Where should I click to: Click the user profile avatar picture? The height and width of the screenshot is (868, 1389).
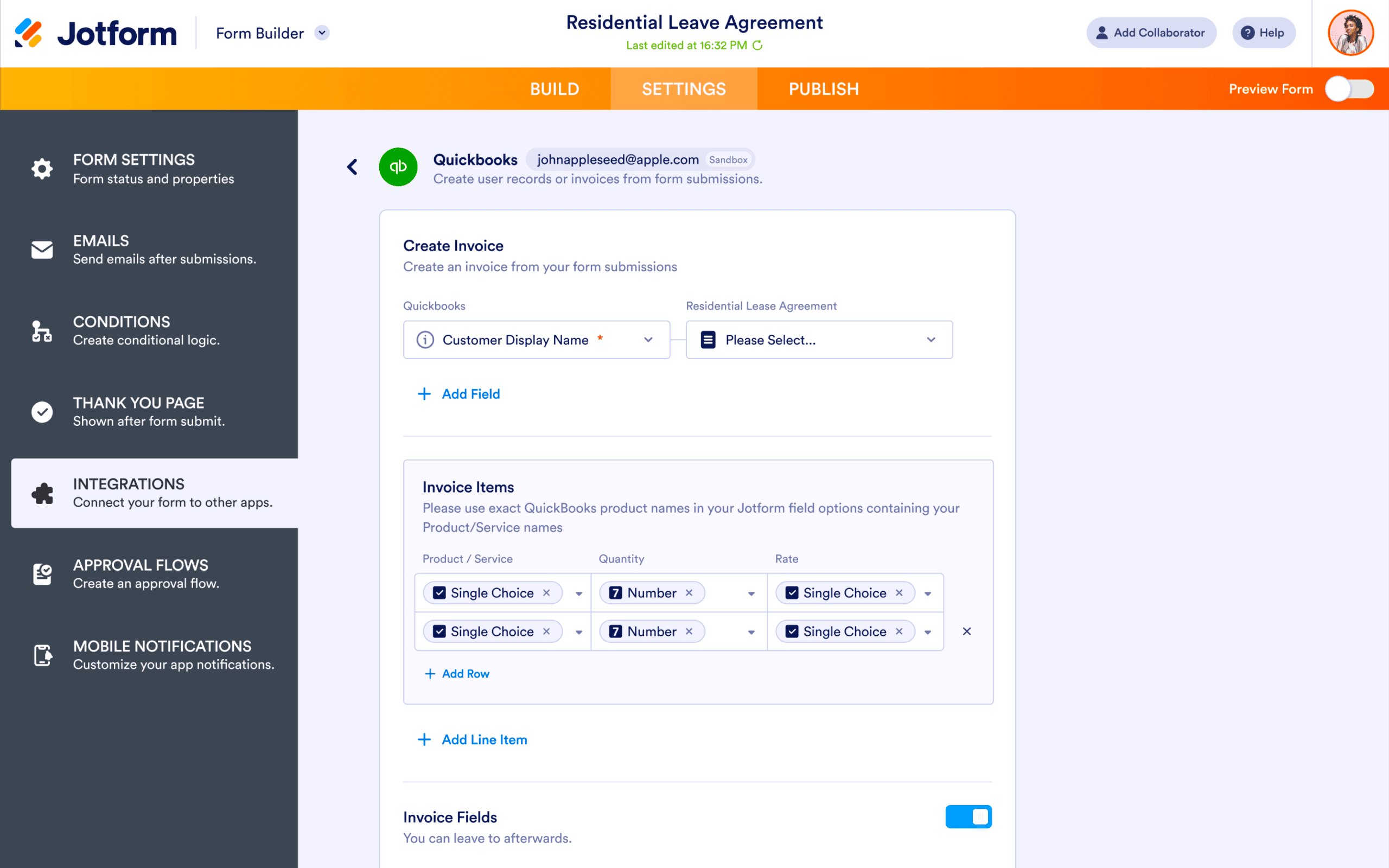(x=1350, y=33)
